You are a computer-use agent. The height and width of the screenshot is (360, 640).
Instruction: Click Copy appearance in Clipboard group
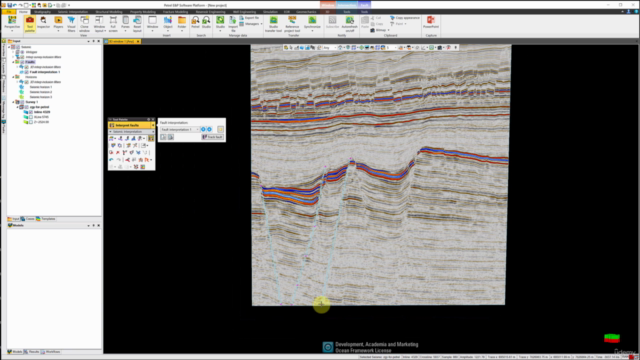pos(405,18)
